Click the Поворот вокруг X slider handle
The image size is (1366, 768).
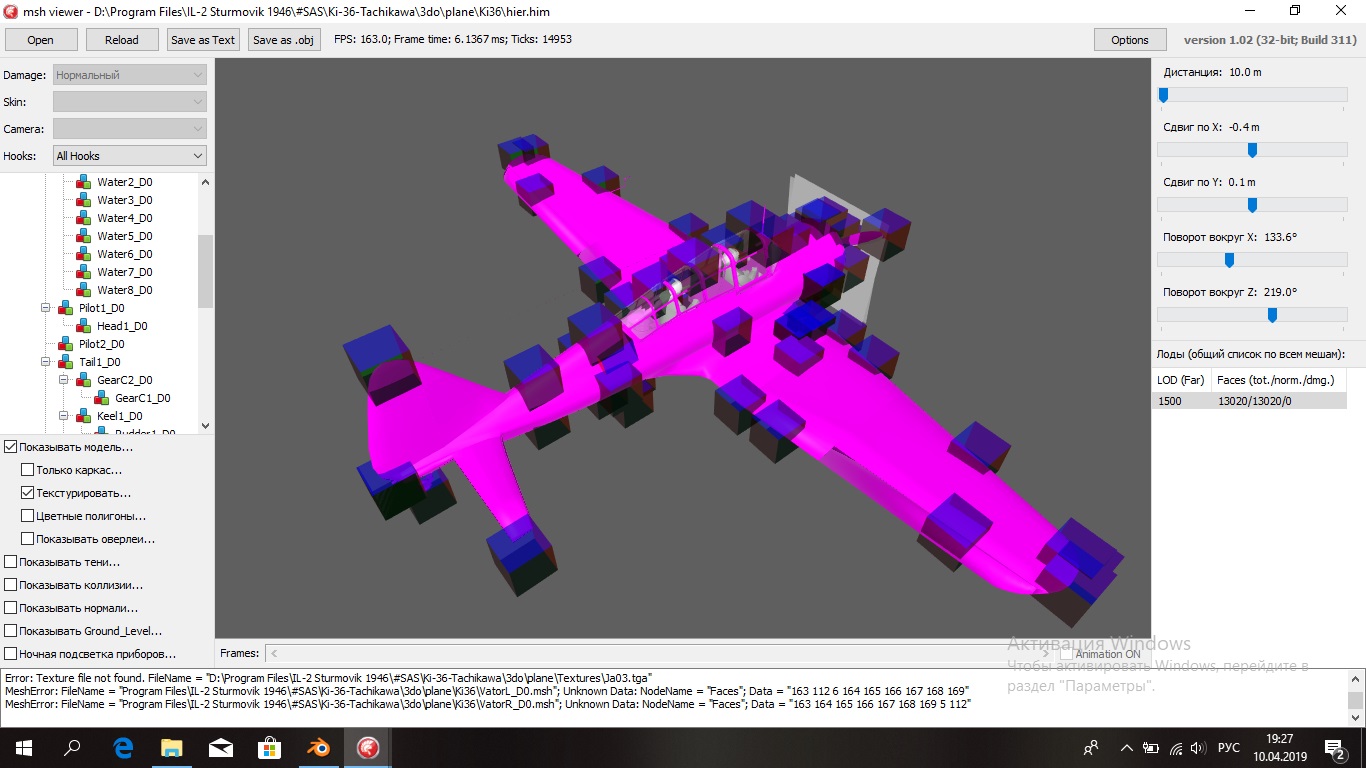[1229, 260]
